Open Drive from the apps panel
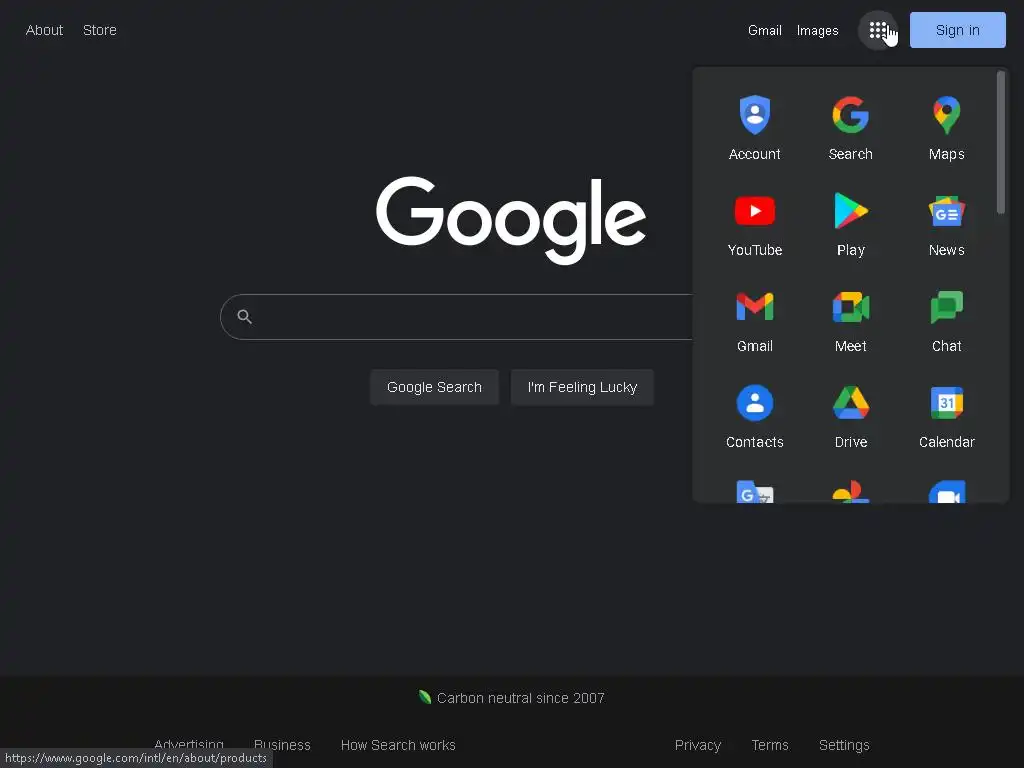Image resolution: width=1024 pixels, height=768 pixels. coord(850,416)
